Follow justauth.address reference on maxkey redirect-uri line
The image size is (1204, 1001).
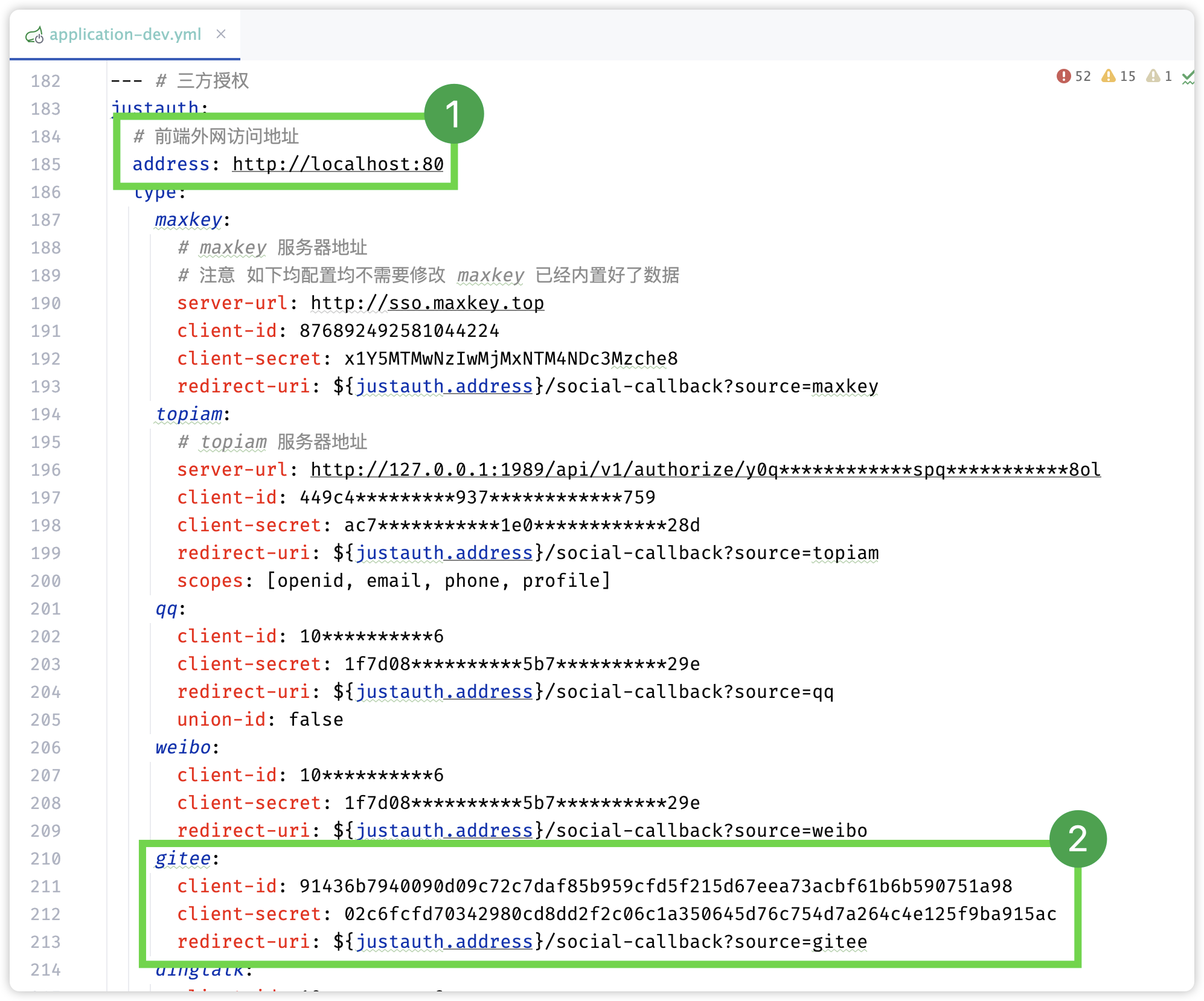click(444, 386)
